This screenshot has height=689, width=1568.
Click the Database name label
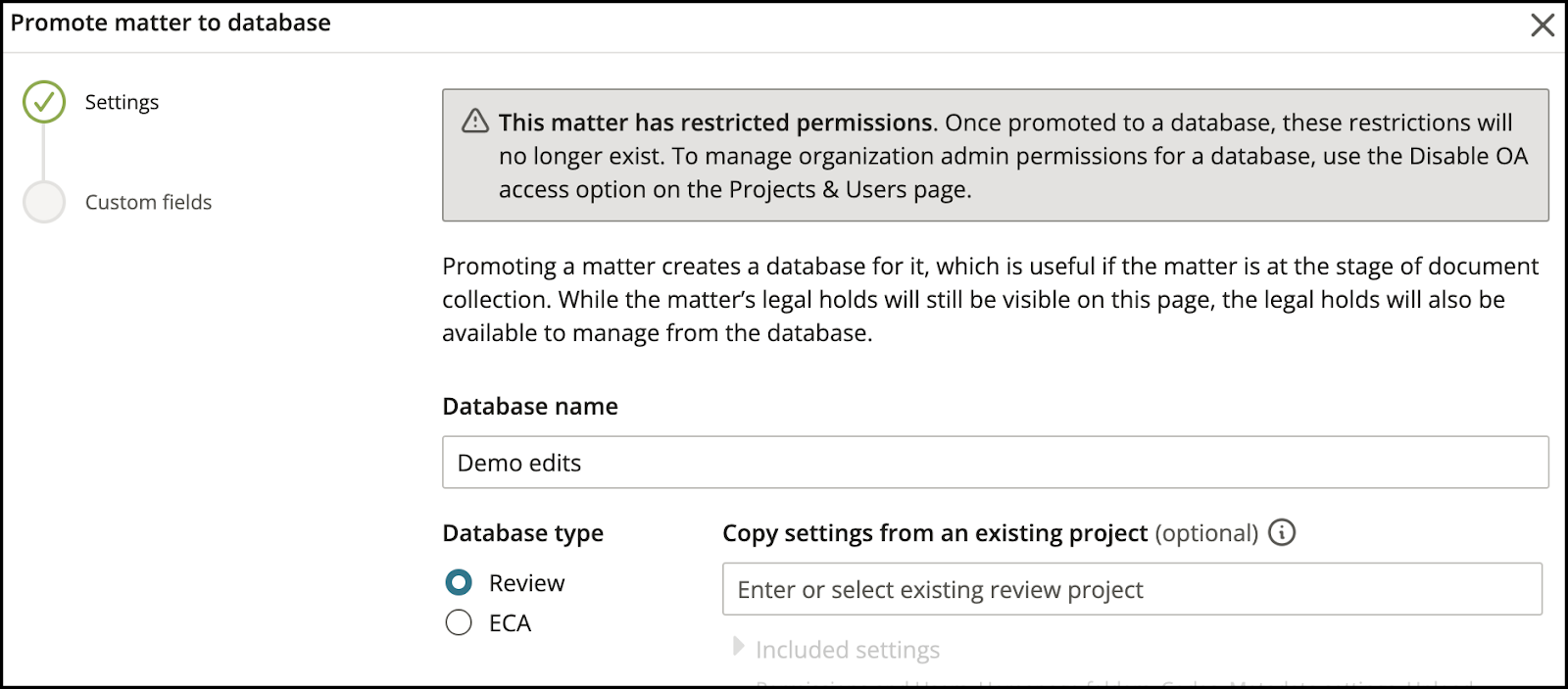(x=530, y=407)
